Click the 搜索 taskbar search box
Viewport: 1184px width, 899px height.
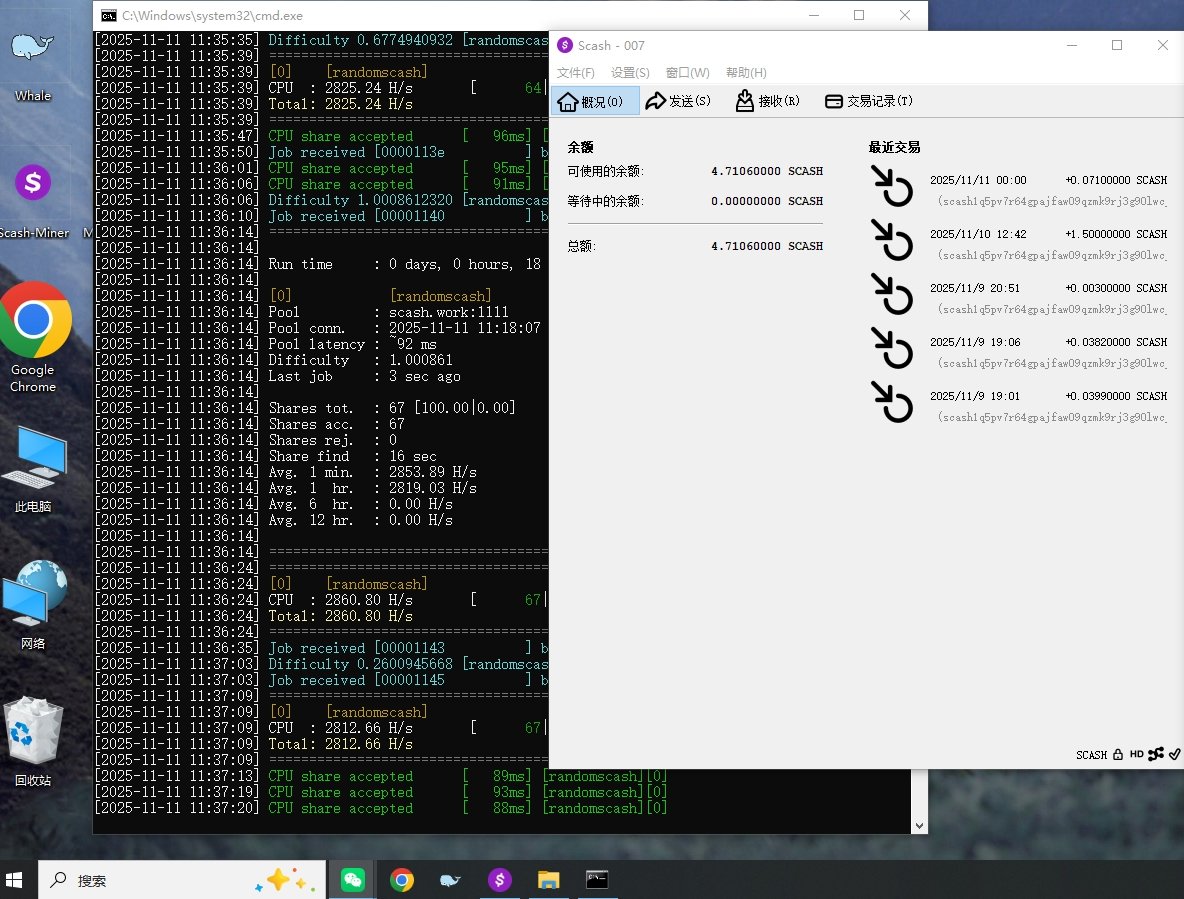point(182,880)
